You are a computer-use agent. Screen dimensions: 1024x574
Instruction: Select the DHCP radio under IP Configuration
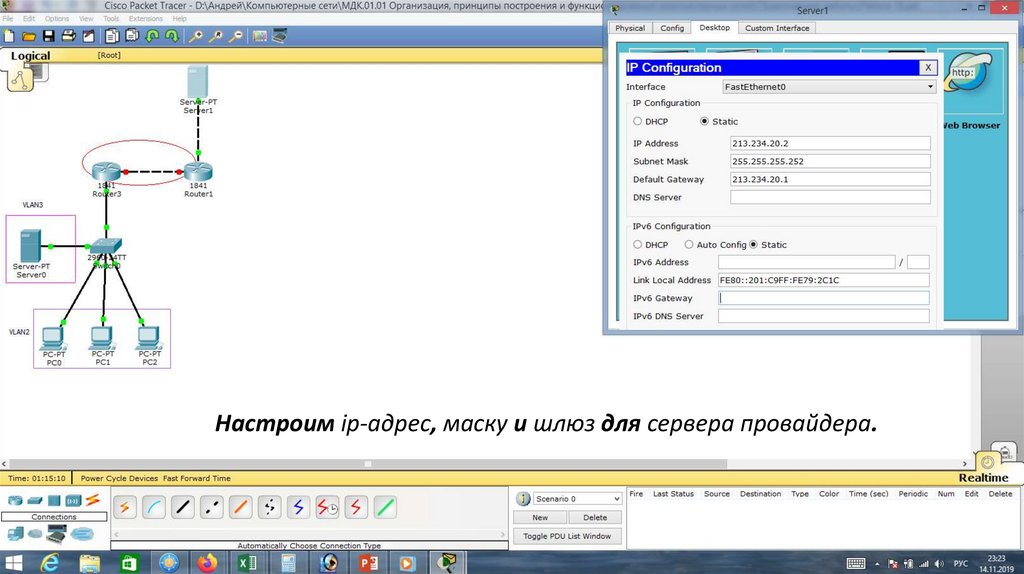pyautogui.click(x=638, y=121)
